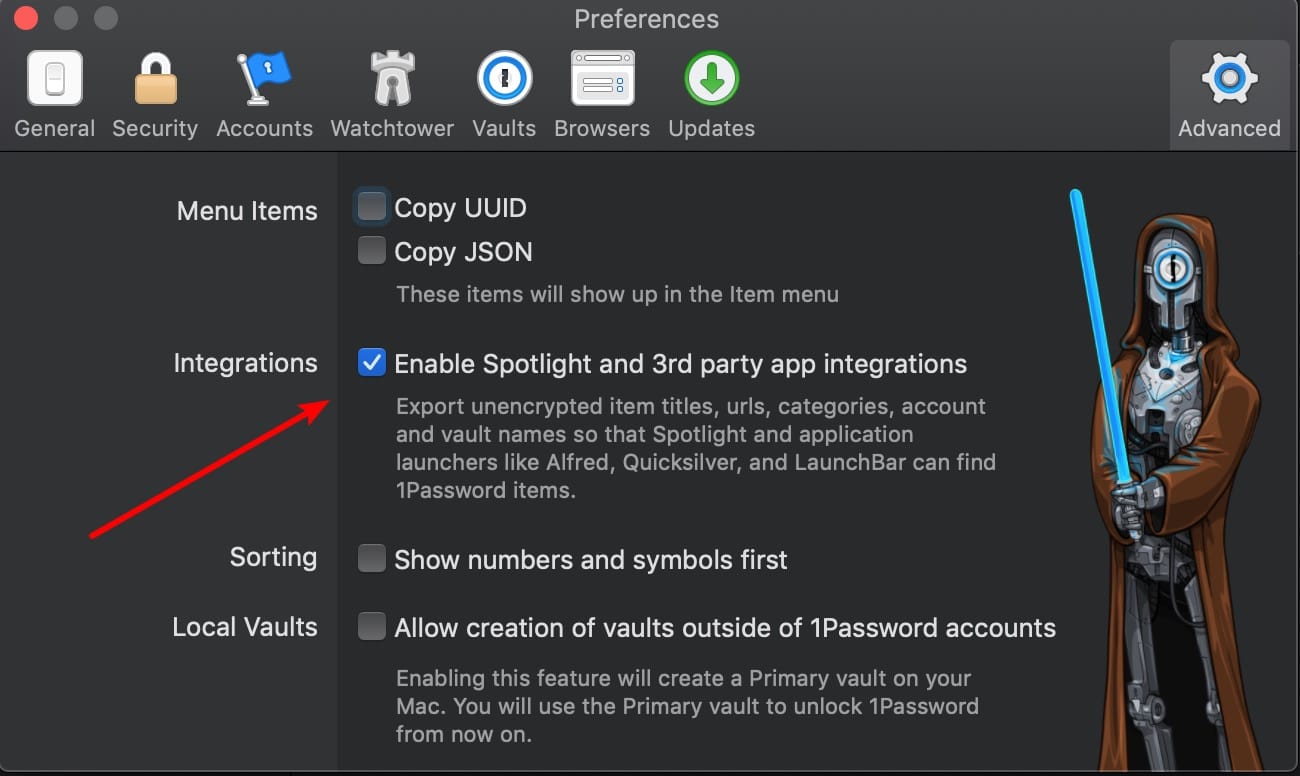Image resolution: width=1300 pixels, height=776 pixels.
Task: Click the grey zoom window button
Action: point(105,19)
